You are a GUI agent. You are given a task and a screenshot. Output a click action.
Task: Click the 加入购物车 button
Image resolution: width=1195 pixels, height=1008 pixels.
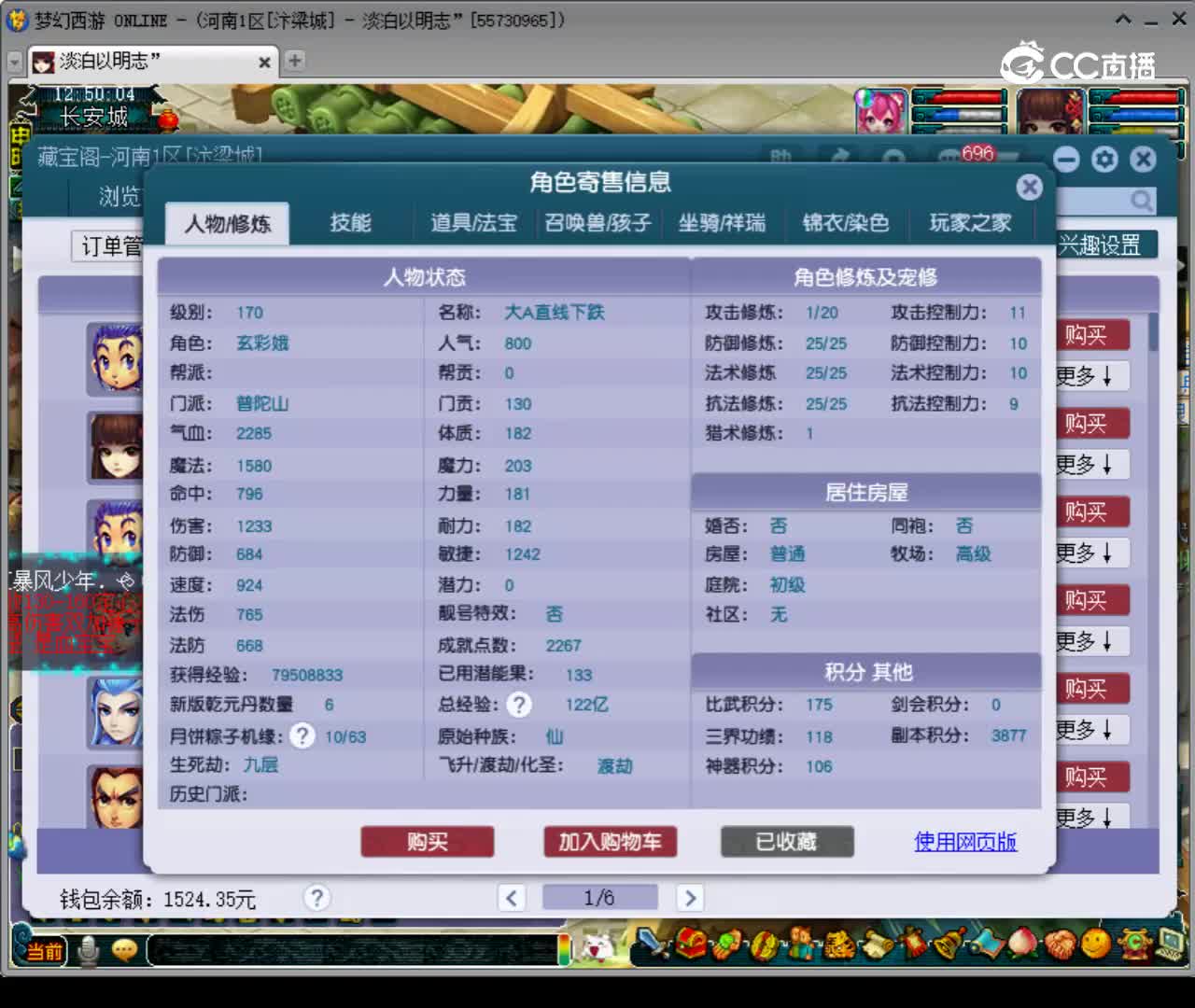click(610, 842)
